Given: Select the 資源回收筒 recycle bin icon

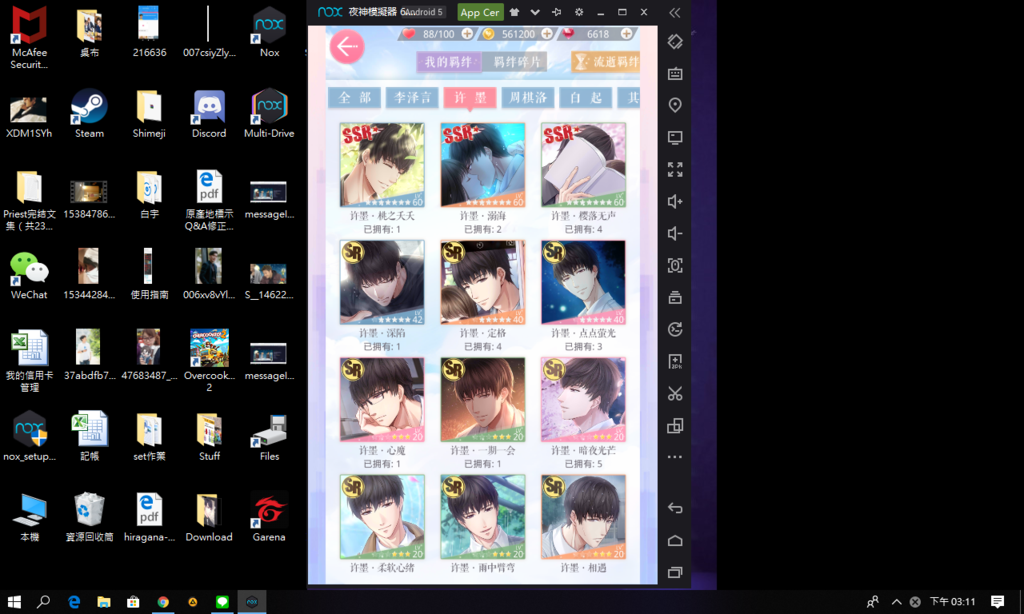Looking at the screenshot, I should (89, 517).
